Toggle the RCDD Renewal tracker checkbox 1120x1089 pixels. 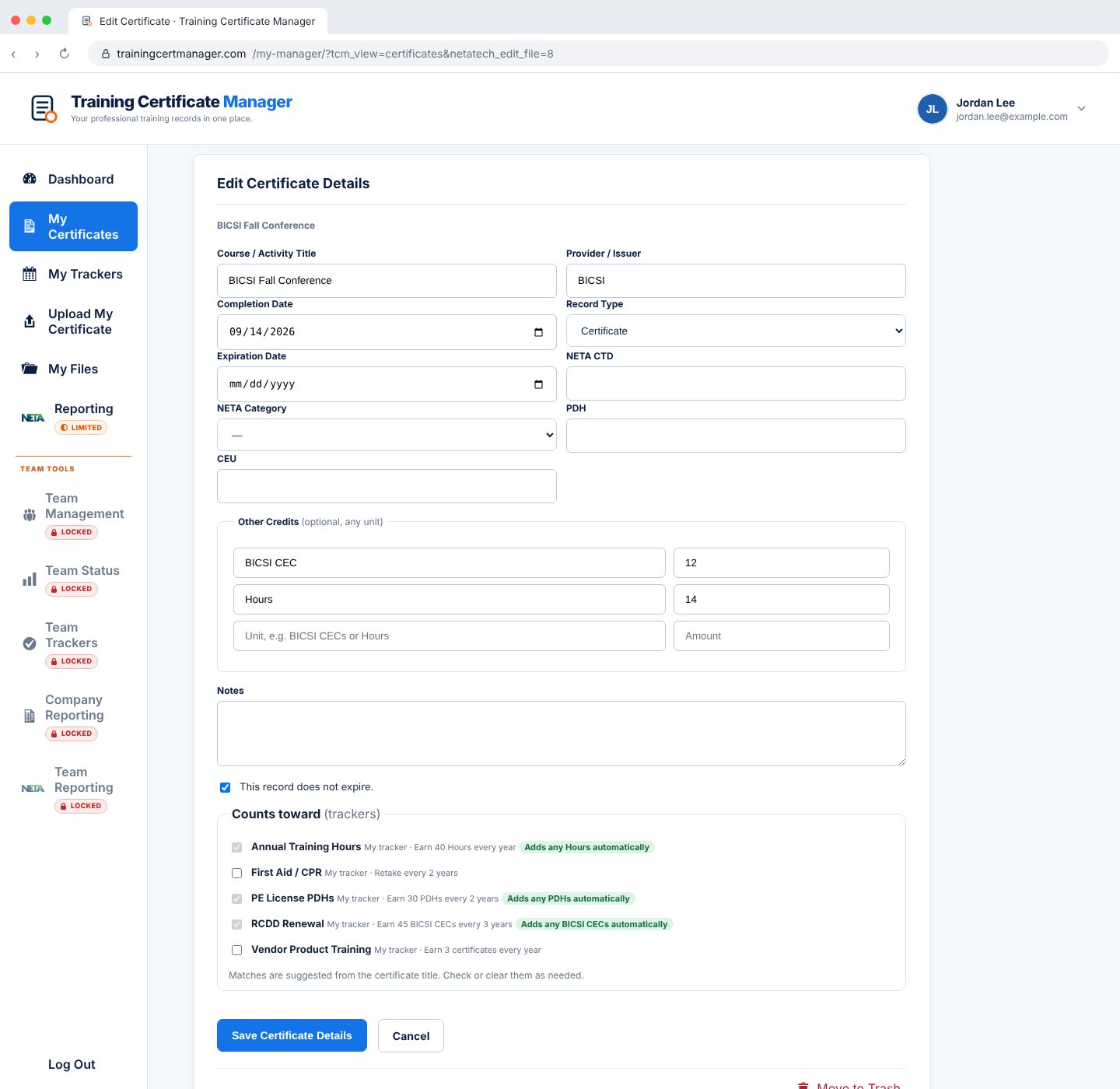[236, 924]
